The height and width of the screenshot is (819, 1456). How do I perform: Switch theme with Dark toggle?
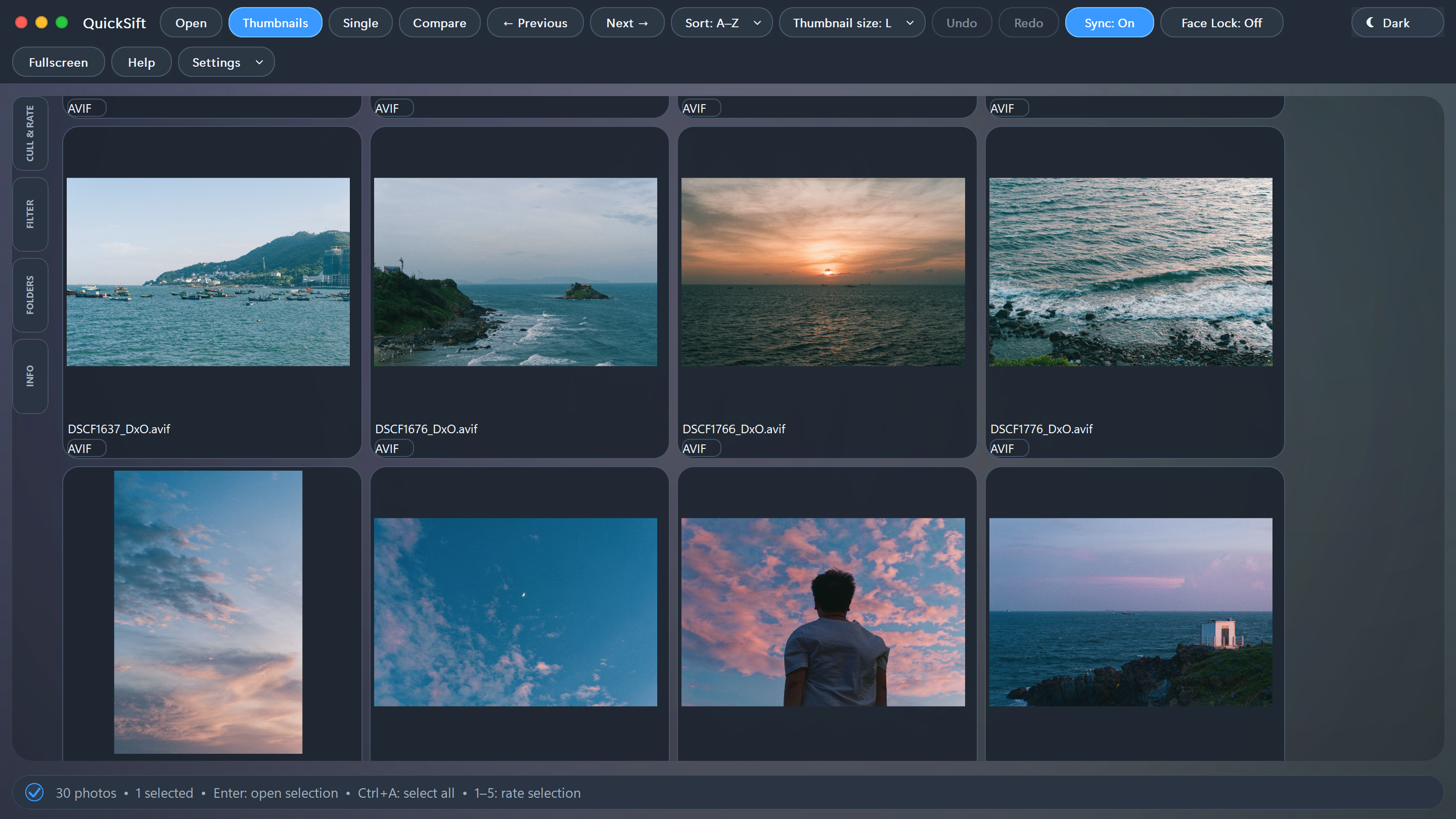click(x=1397, y=23)
